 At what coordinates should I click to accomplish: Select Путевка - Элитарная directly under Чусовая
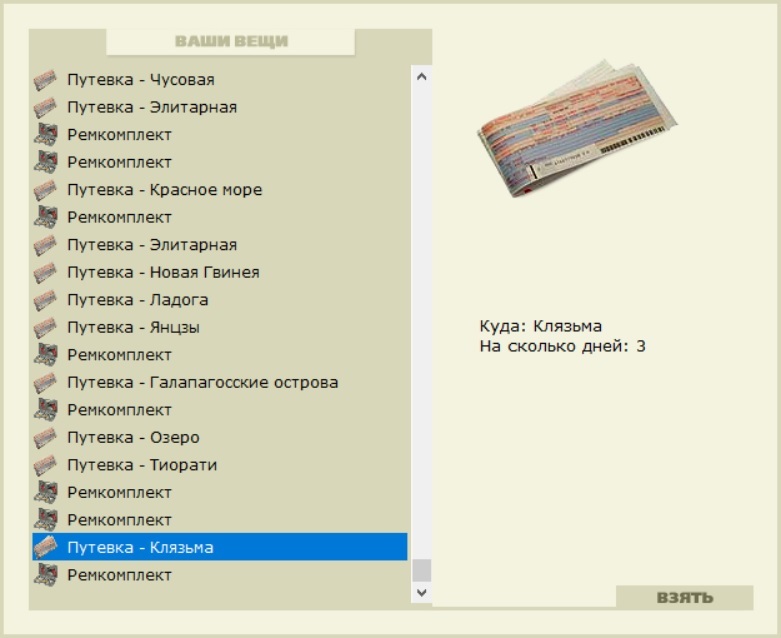(x=220, y=107)
